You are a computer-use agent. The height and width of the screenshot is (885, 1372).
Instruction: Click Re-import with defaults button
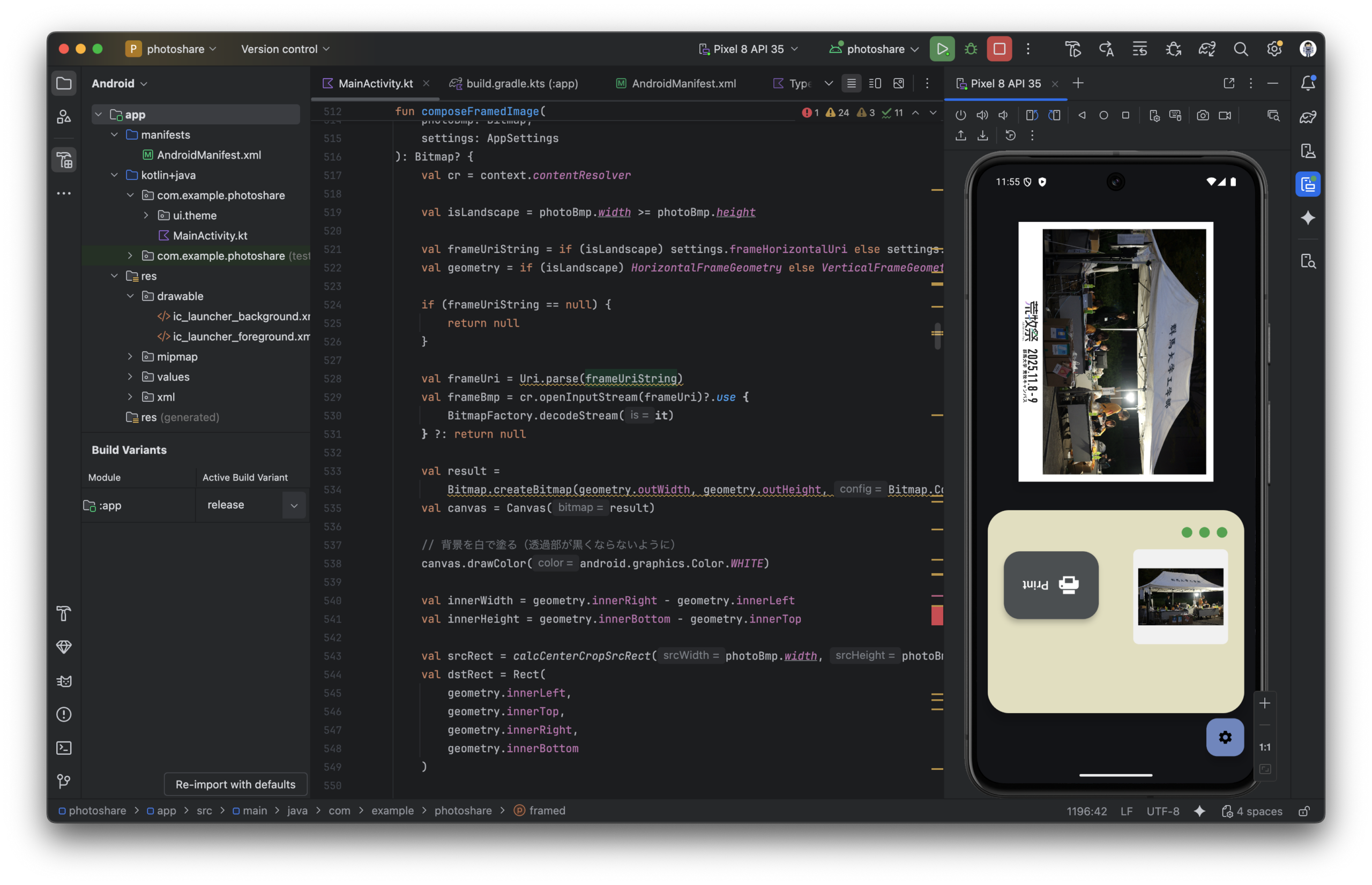click(x=235, y=784)
